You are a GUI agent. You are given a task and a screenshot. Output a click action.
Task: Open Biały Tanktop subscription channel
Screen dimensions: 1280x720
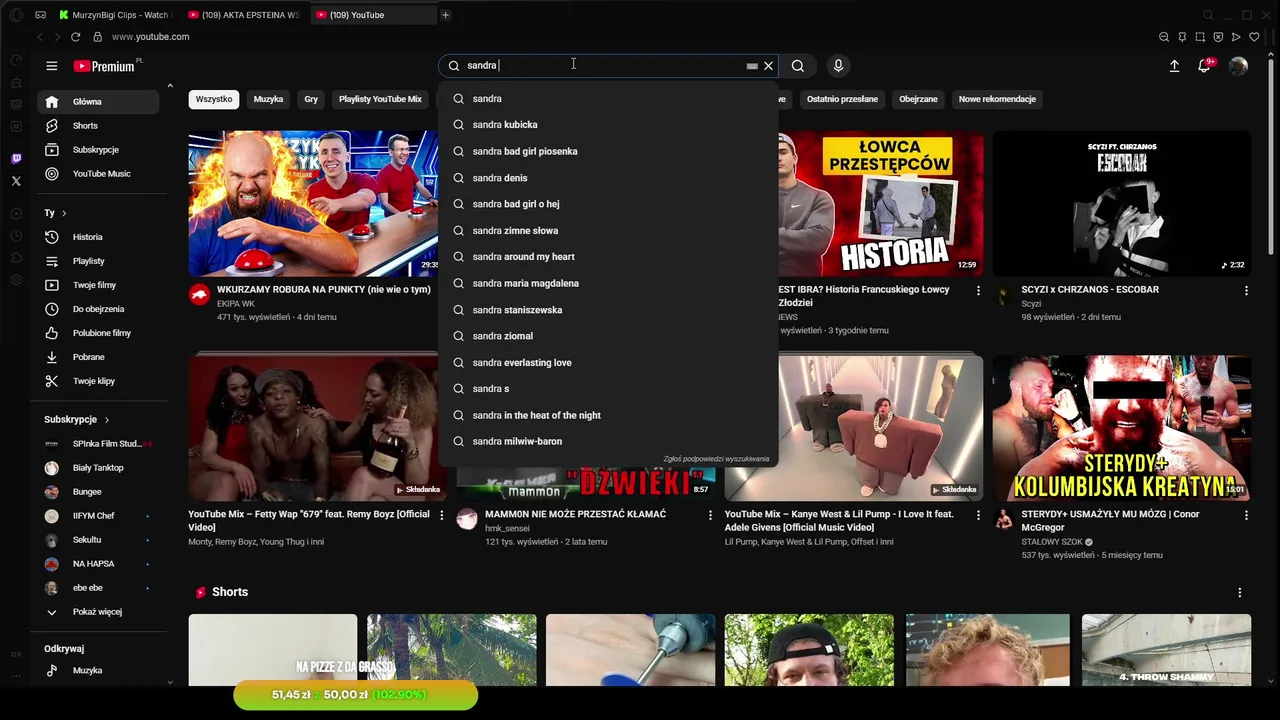tap(98, 468)
